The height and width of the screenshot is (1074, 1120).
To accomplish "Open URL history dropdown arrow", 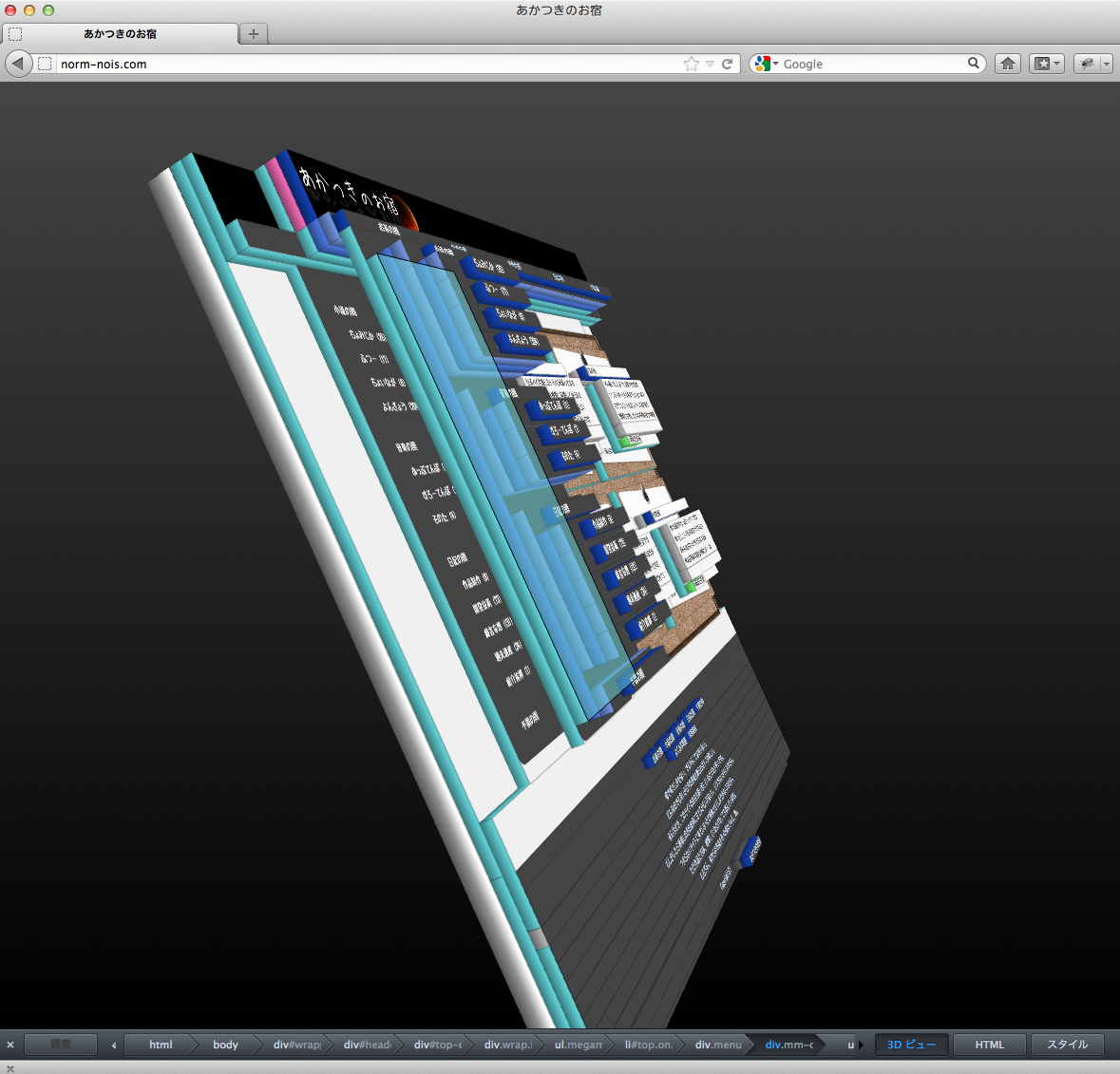I will click(710, 64).
